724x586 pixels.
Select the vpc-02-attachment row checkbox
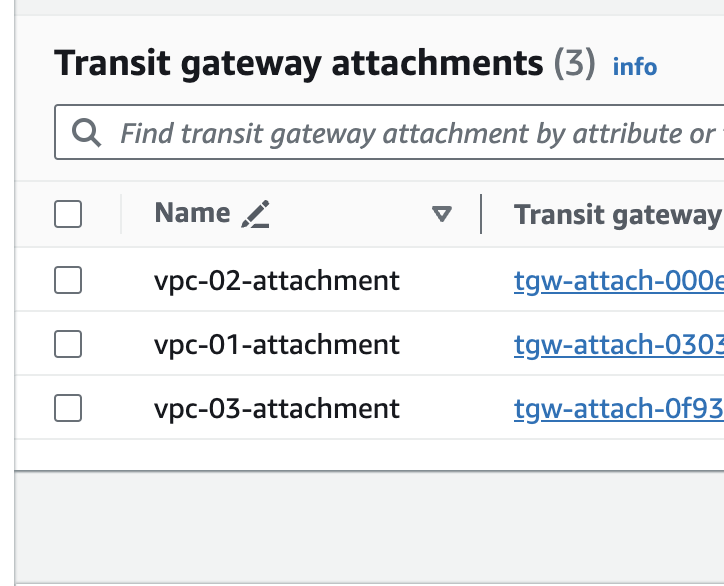(68, 281)
